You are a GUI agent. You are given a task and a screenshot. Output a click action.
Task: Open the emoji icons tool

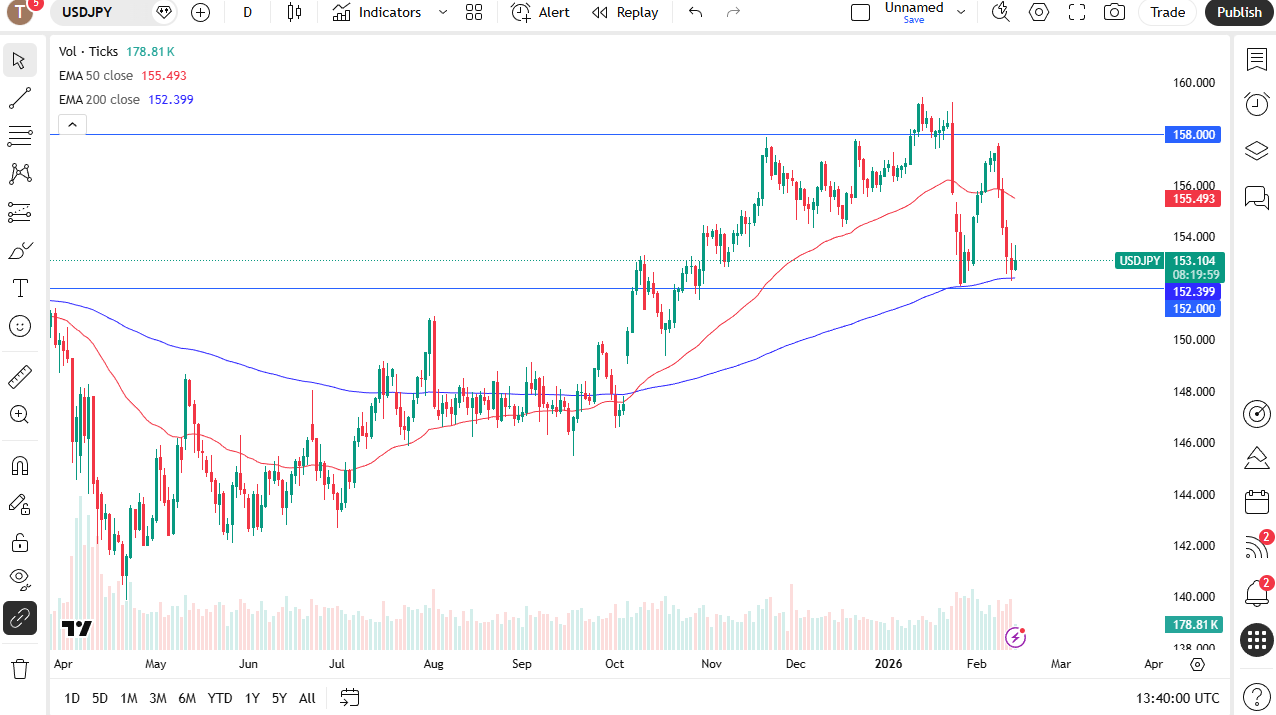19,326
